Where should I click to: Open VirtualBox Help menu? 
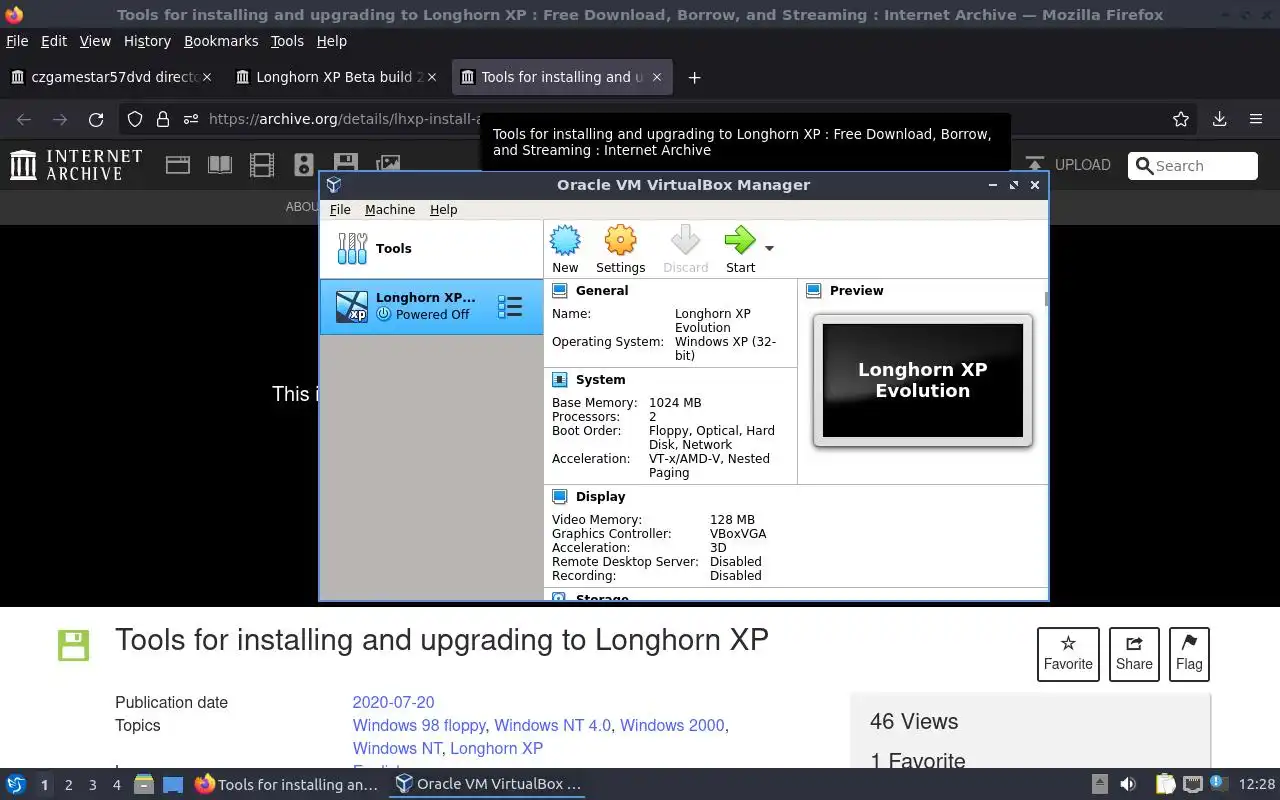pyautogui.click(x=443, y=209)
